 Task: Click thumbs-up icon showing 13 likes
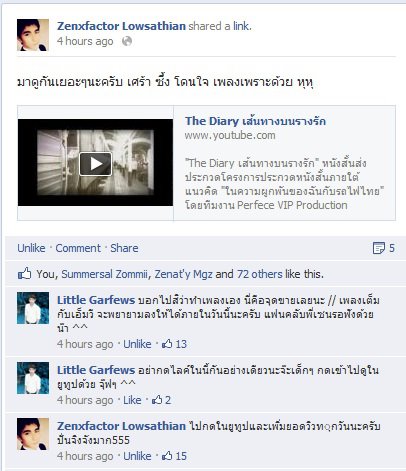(167, 344)
